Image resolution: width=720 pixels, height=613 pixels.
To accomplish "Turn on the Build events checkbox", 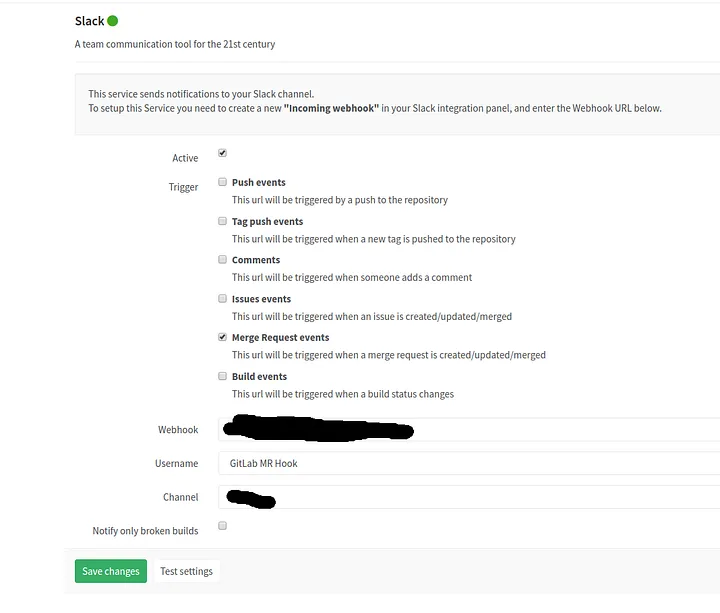I will (222, 376).
